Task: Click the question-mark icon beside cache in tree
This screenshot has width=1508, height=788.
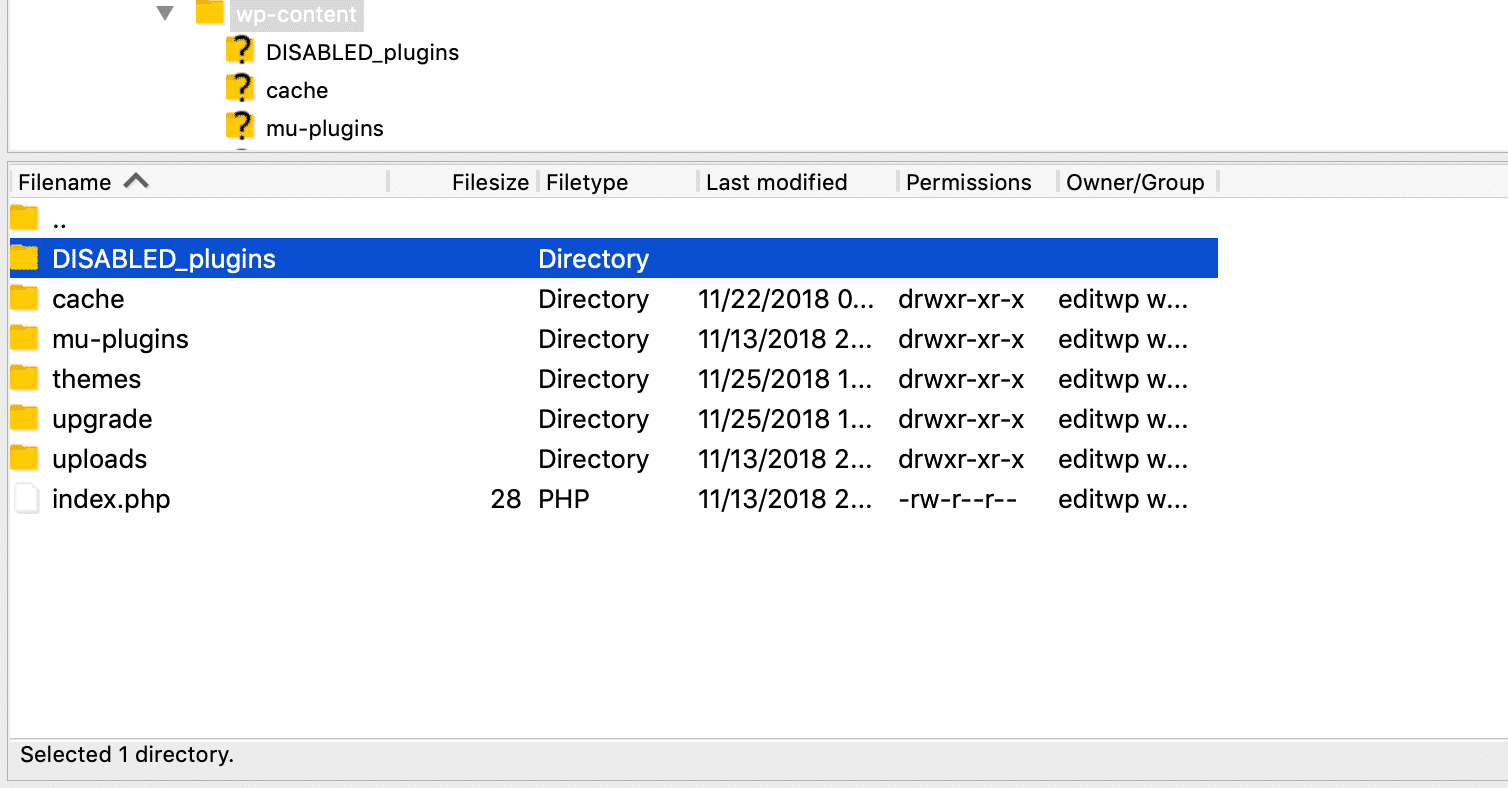Action: (241, 89)
